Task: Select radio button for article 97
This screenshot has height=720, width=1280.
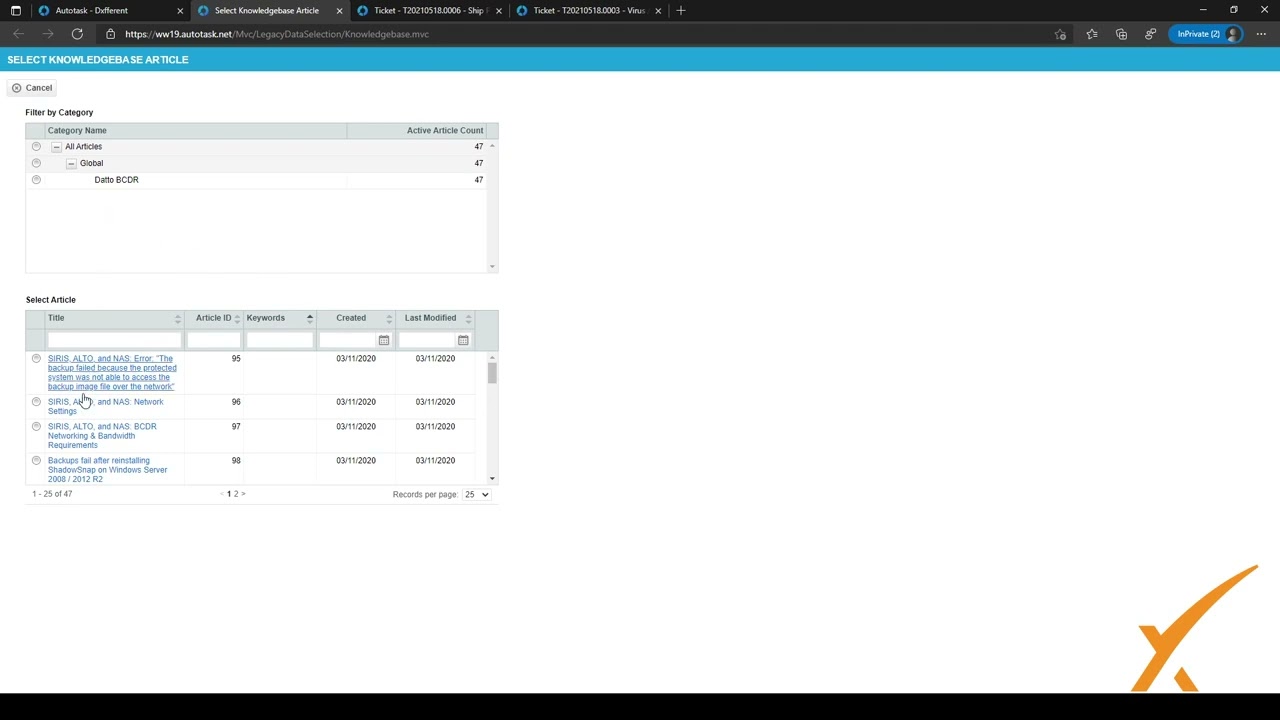Action: tap(36, 427)
